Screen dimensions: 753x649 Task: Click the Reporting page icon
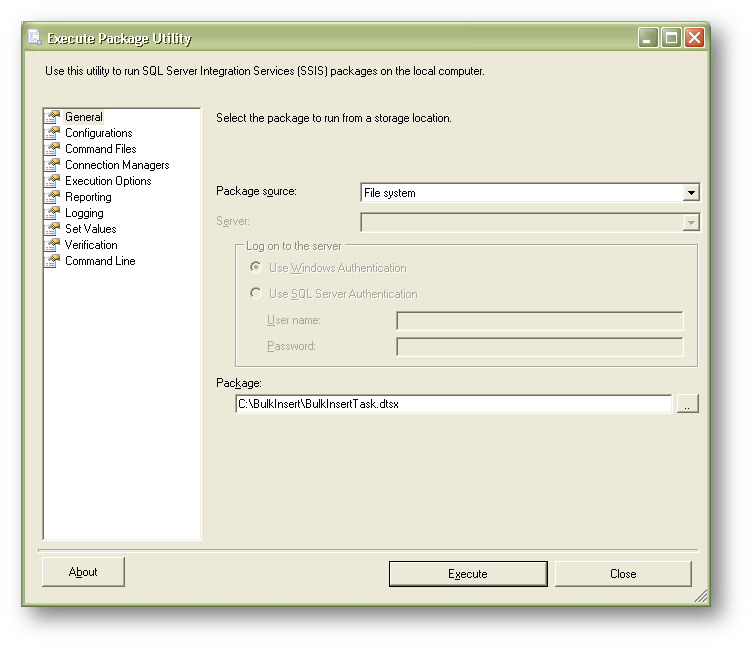[53, 197]
